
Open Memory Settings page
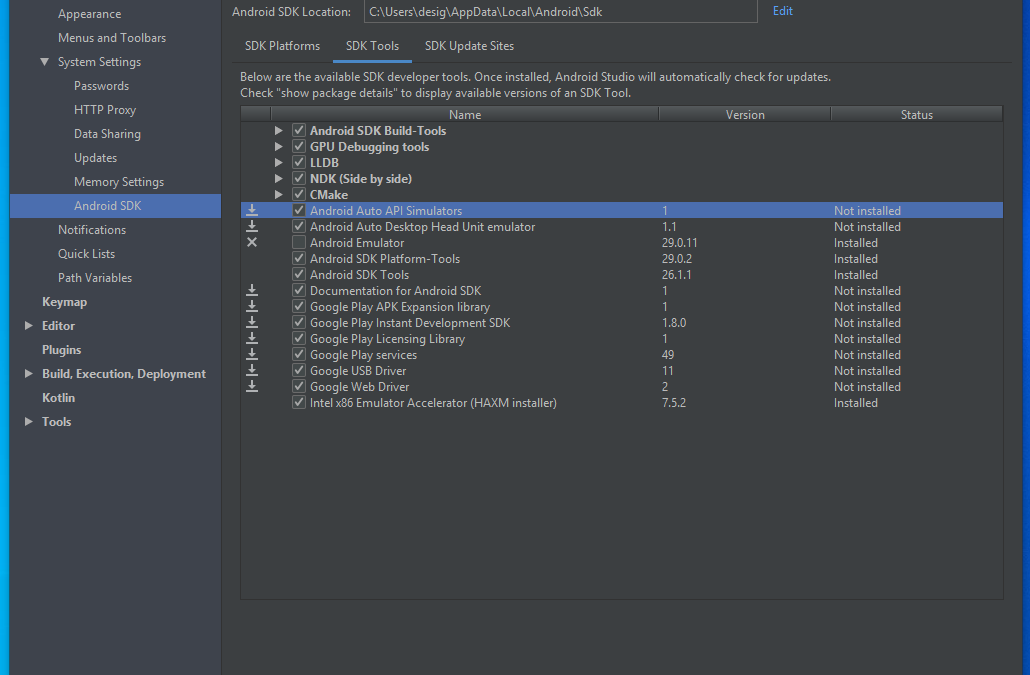[119, 182]
